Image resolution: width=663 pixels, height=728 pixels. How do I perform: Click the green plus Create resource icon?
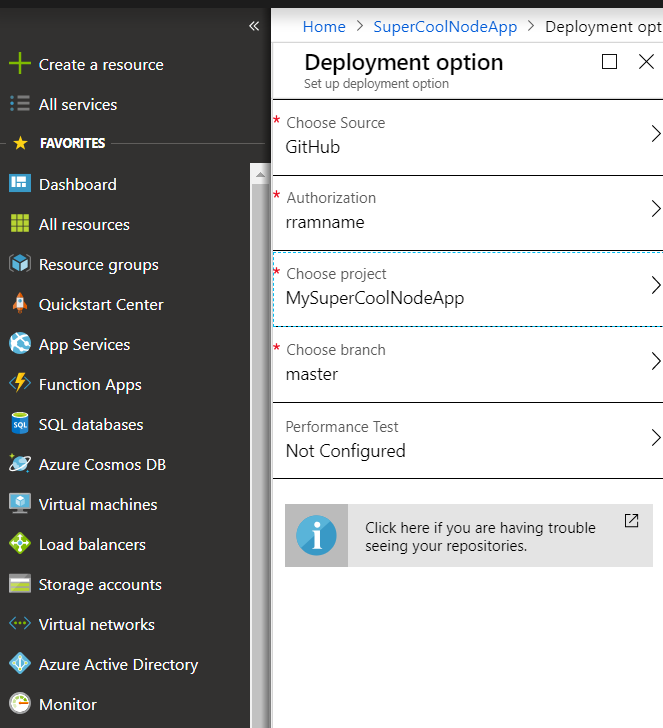(20, 64)
